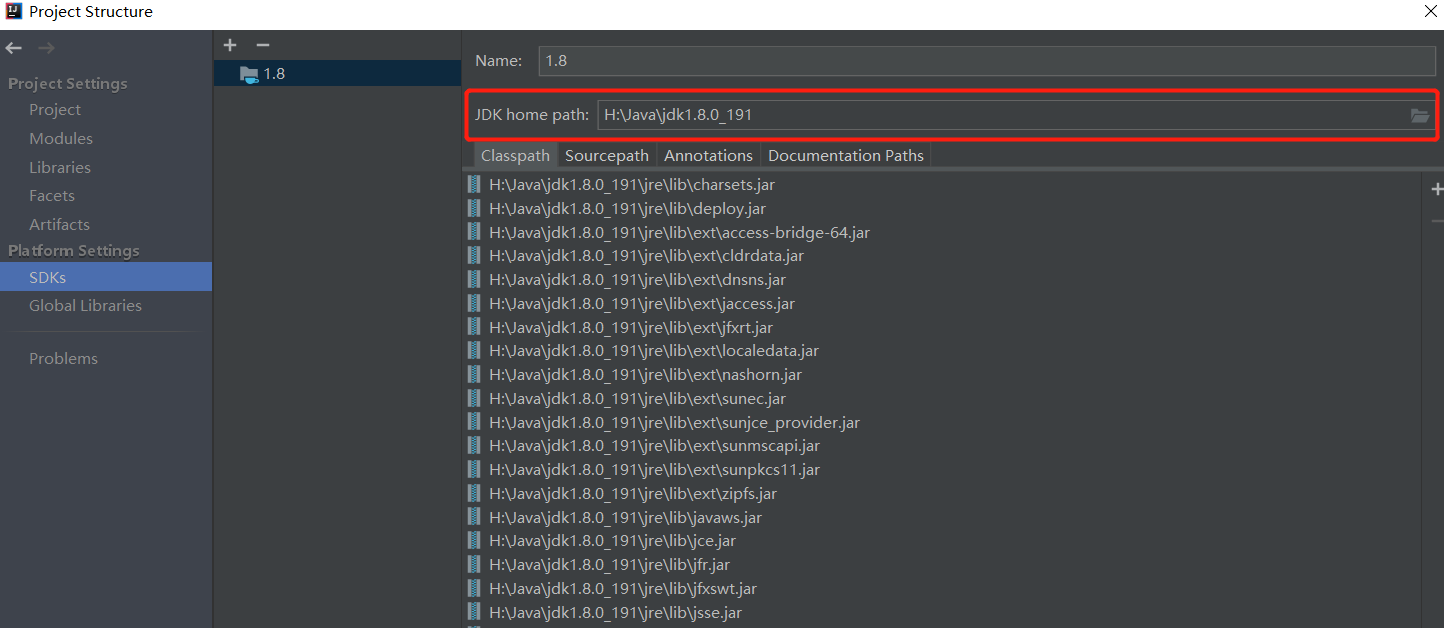
Task: Select access-bridge-64.jar entry
Action: click(679, 233)
